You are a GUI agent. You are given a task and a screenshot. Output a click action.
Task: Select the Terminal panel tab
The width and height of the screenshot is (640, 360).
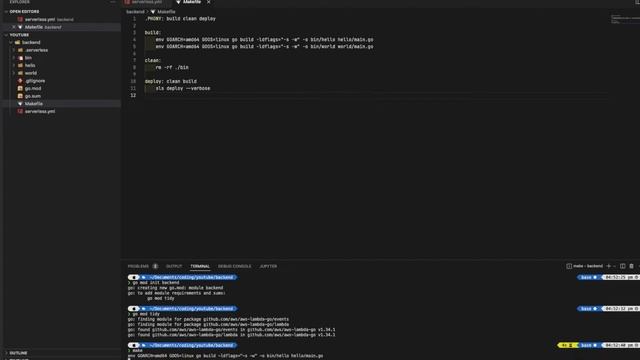(200, 266)
